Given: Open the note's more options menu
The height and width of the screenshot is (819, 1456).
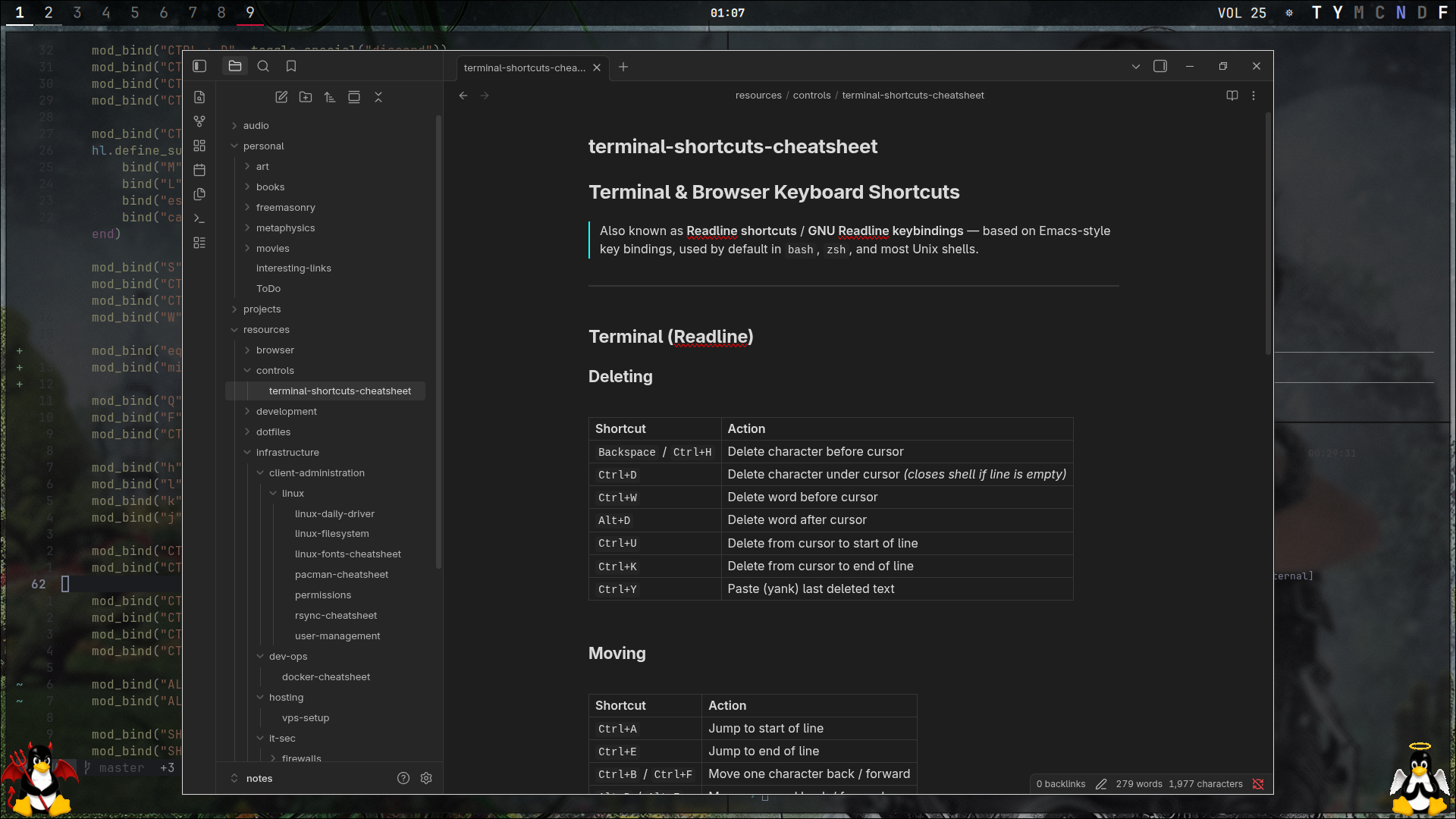Looking at the screenshot, I should tap(1254, 96).
